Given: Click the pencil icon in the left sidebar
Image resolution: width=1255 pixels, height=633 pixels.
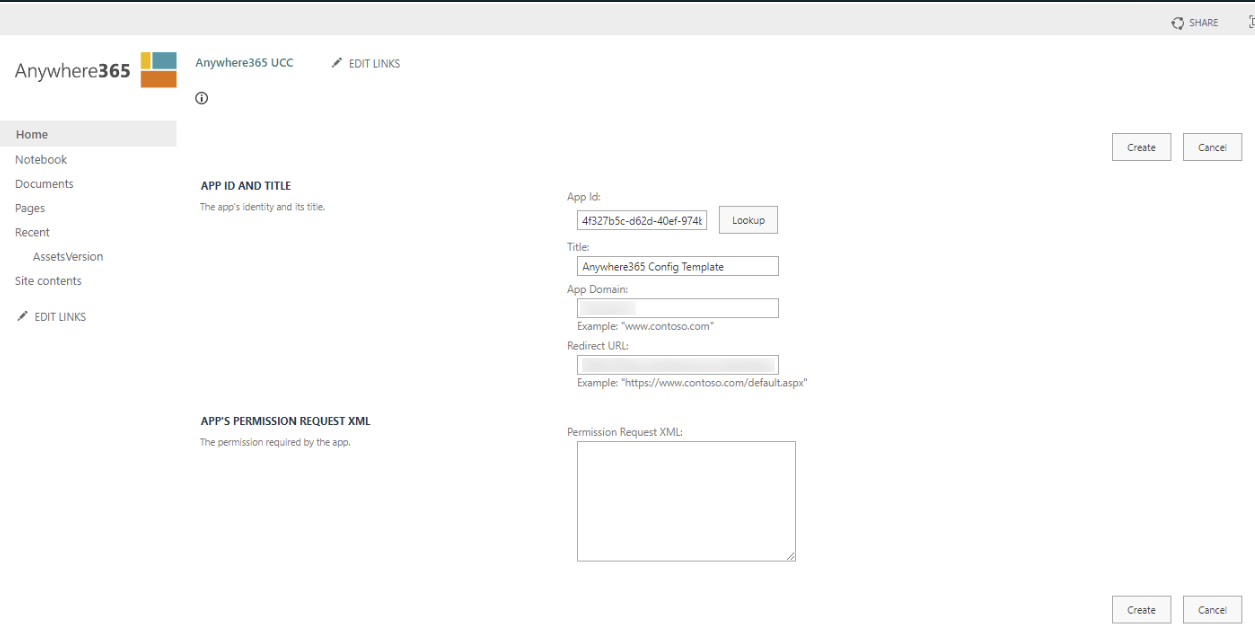Looking at the screenshot, I should click(x=21, y=316).
